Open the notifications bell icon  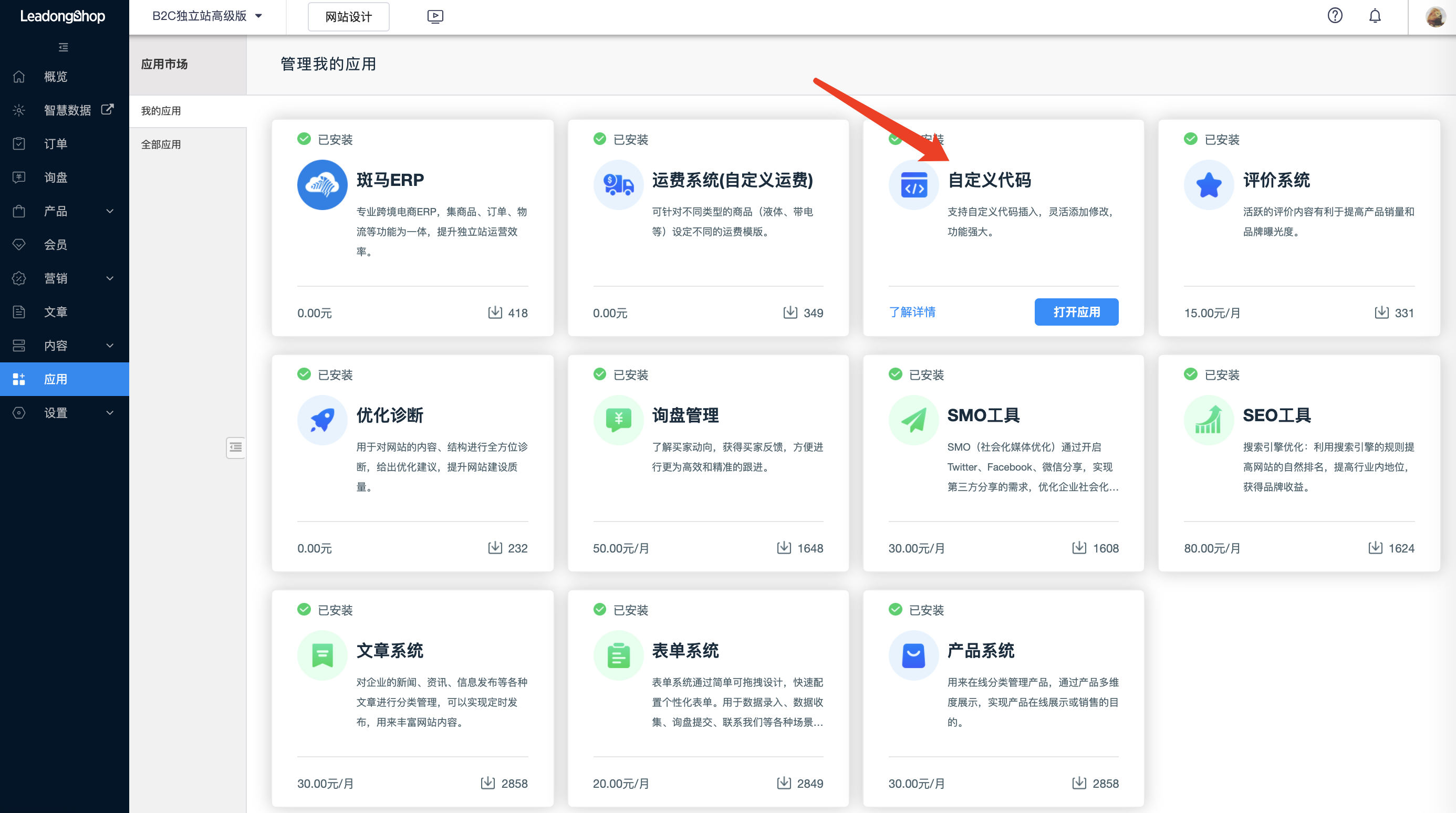1375,16
